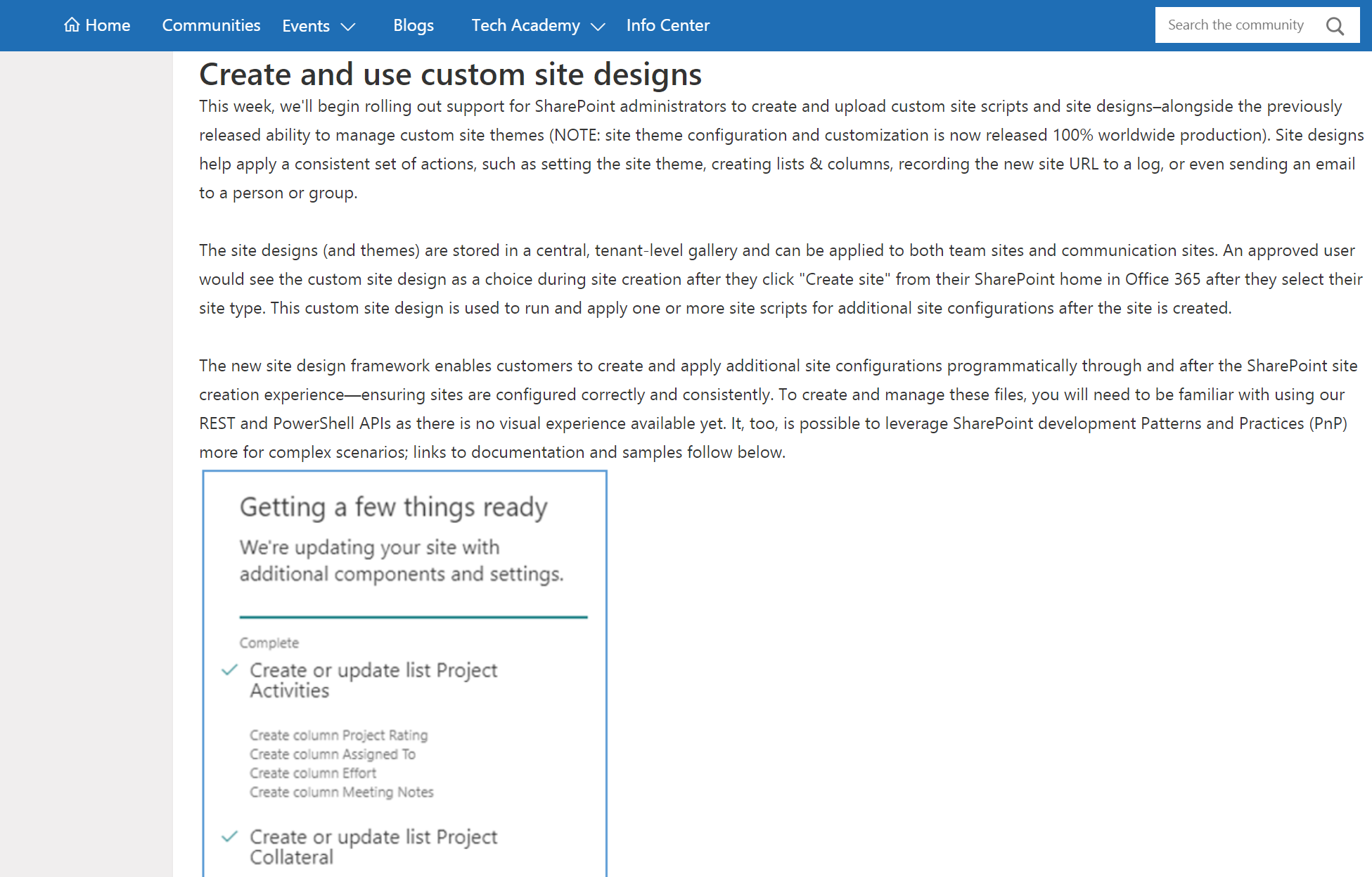Click the search magnifier icon
The width and height of the screenshot is (1372, 877).
coord(1335,26)
